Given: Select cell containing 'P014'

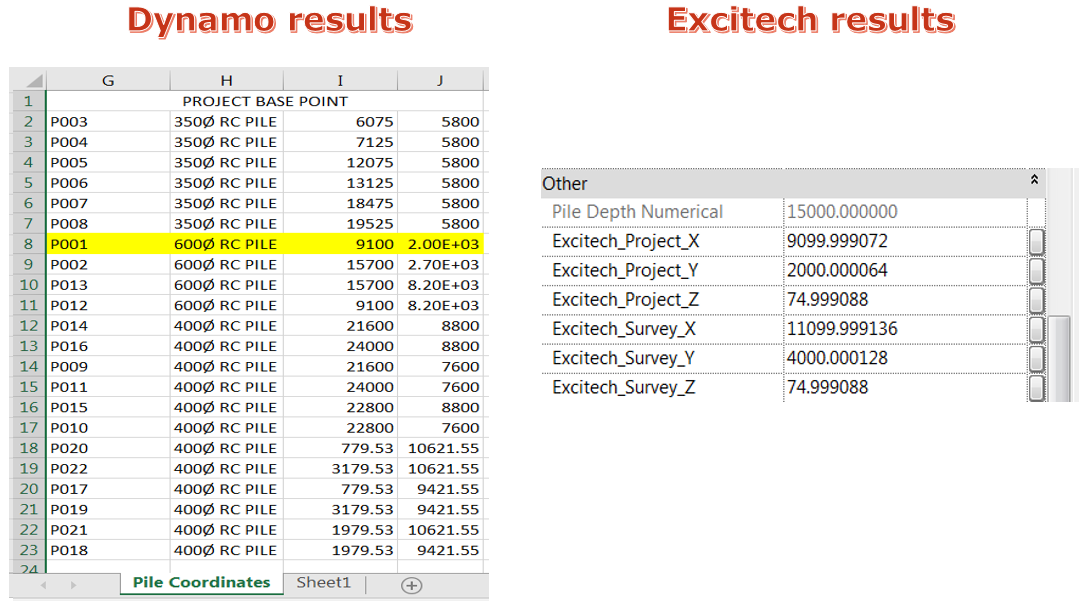Looking at the screenshot, I should tap(108, 325).
